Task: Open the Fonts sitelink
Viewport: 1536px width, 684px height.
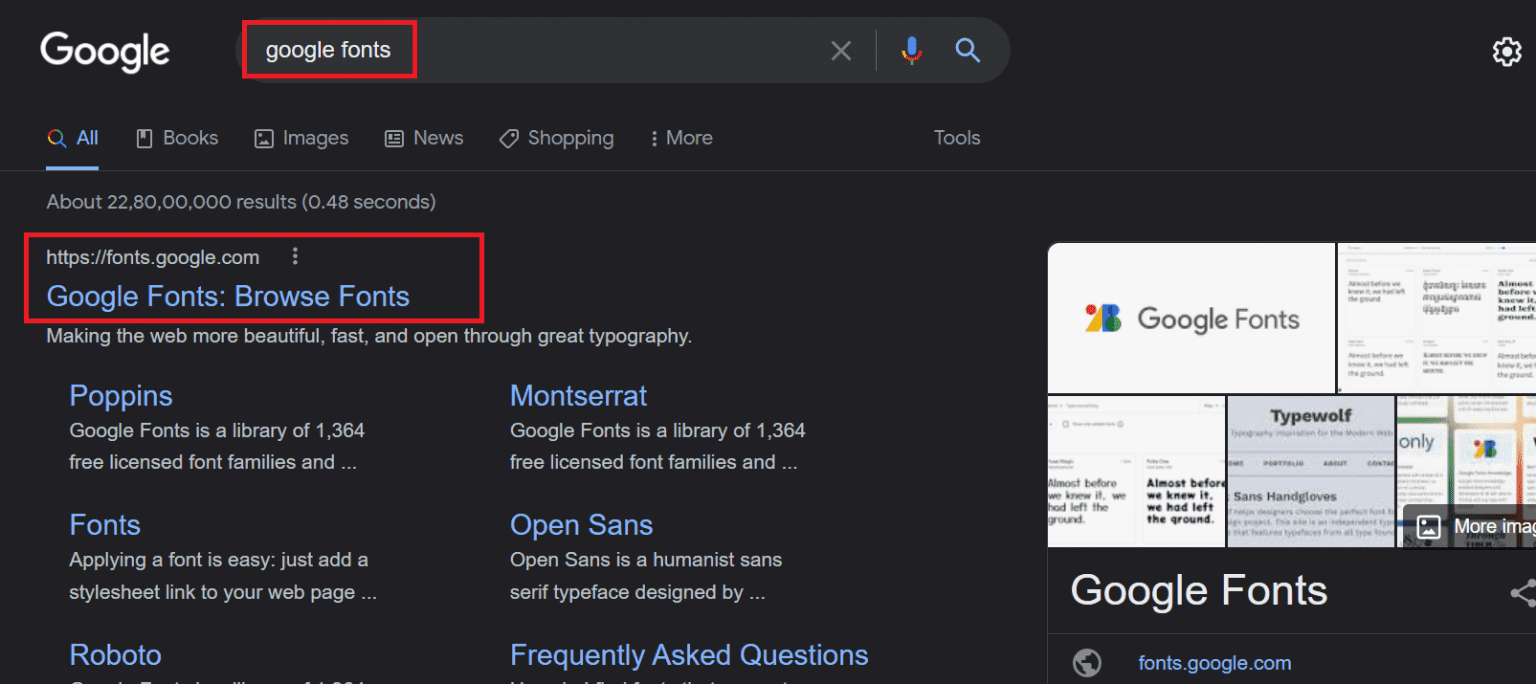Action: (x=105, y=525)
